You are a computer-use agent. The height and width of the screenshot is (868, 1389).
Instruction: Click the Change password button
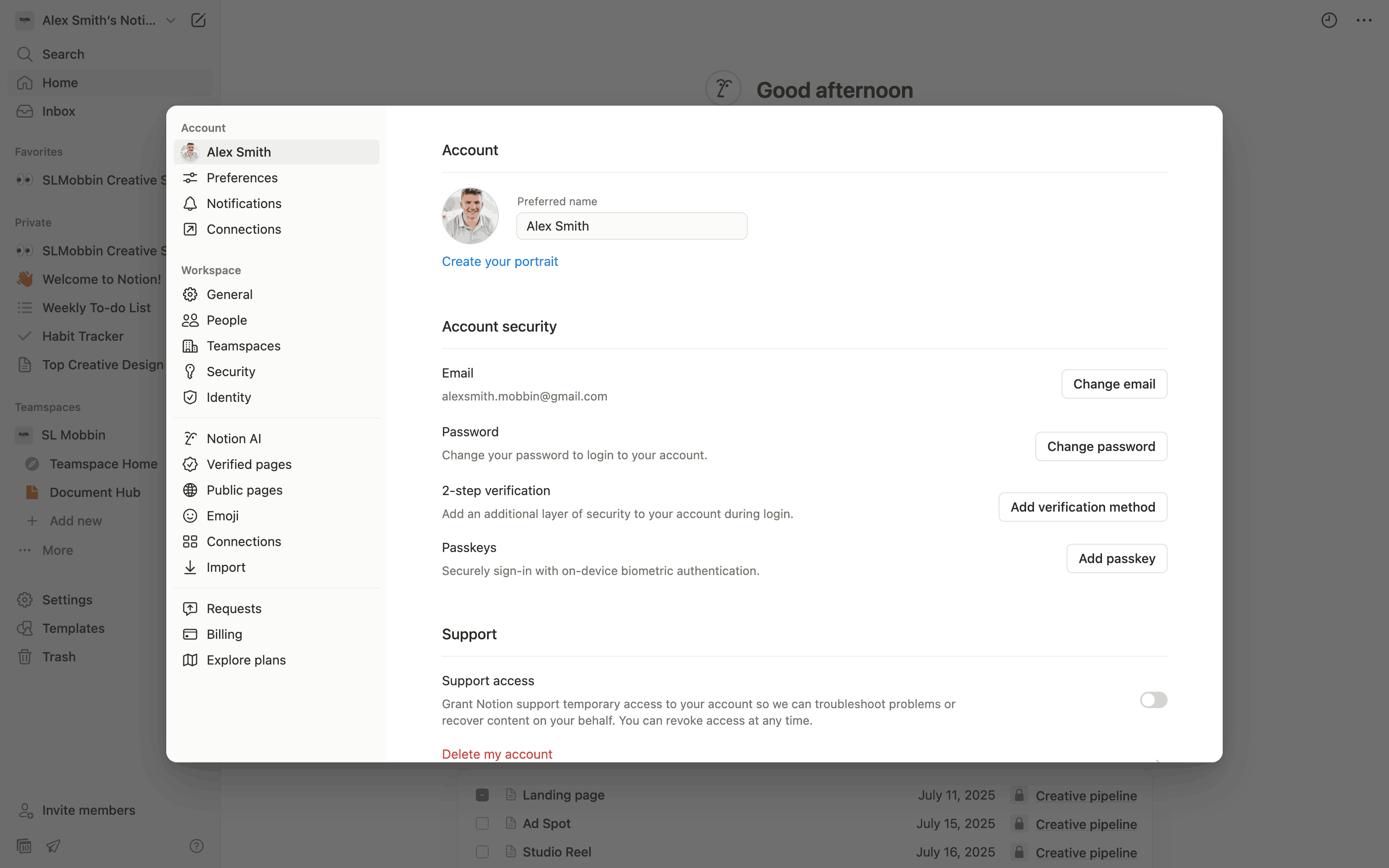(1100, 446)
